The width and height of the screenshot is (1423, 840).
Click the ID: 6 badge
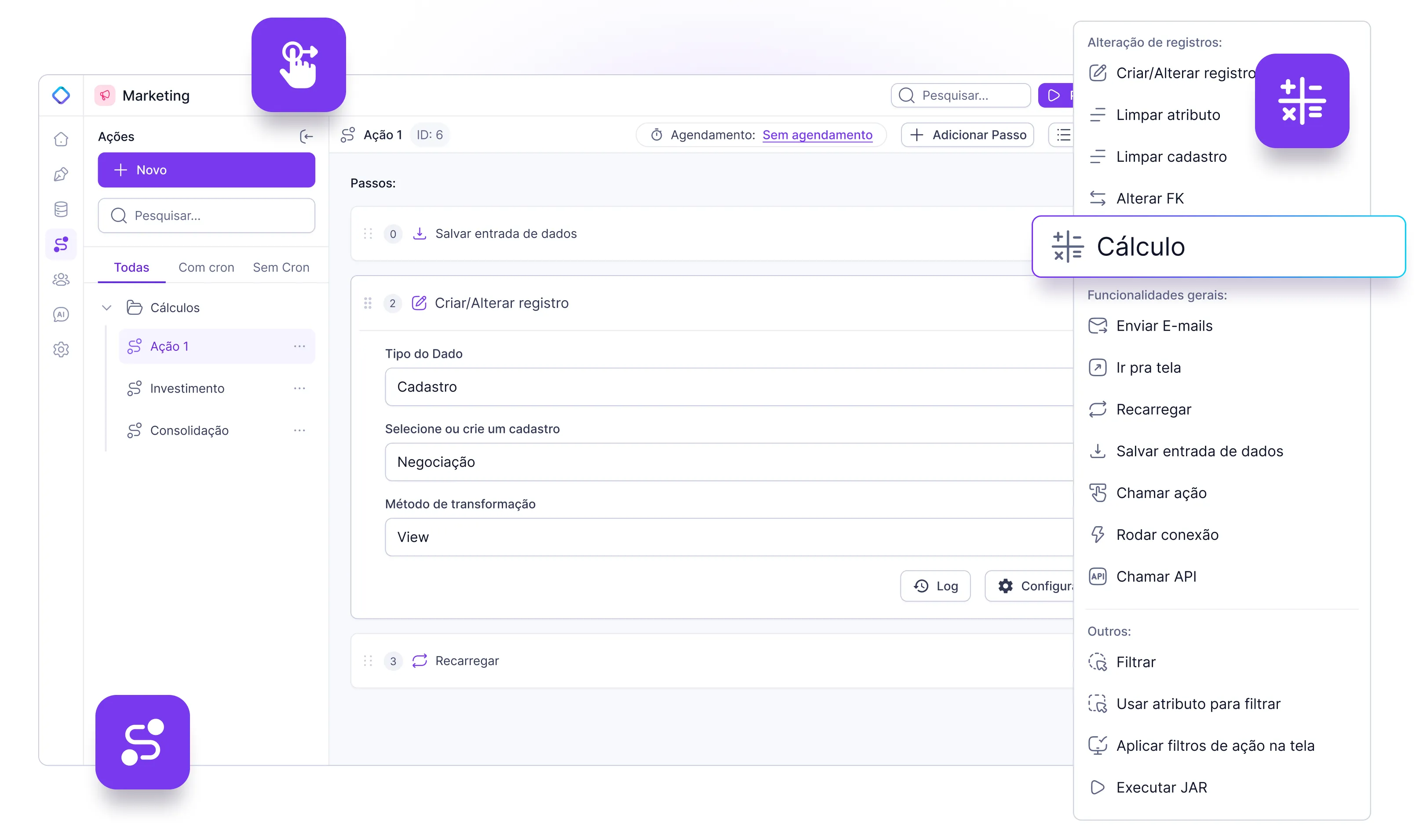[x=430, y=135]
